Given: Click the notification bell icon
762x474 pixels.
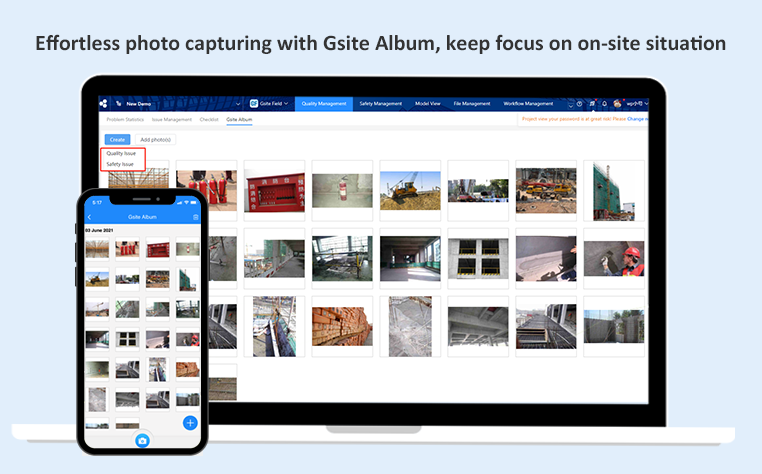Looking at the screenshot, I should (604, 103).
